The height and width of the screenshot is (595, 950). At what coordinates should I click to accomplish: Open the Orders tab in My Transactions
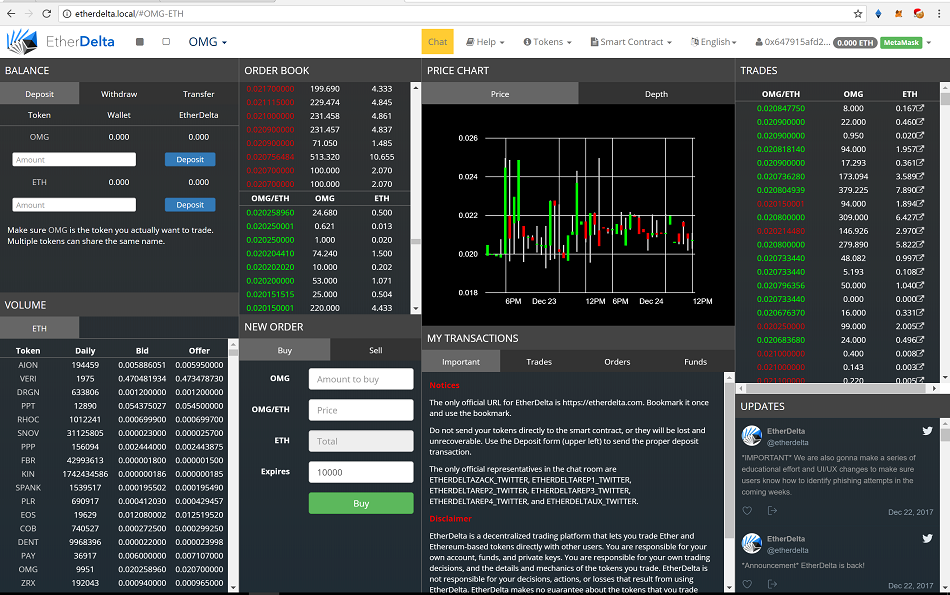tap(617, 362)
